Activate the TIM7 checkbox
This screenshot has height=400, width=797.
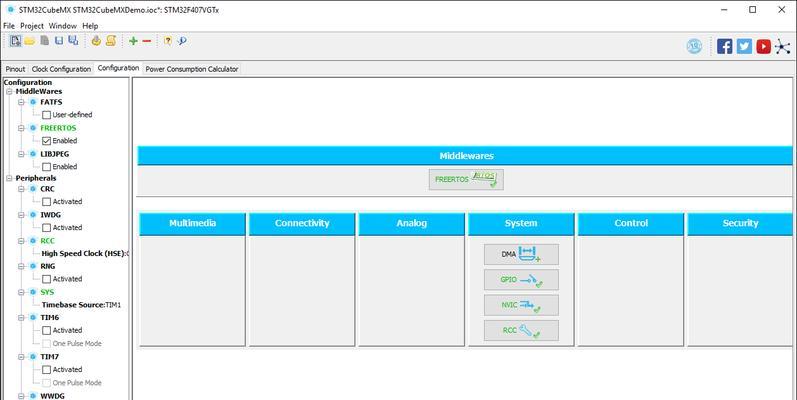(46, 370)
